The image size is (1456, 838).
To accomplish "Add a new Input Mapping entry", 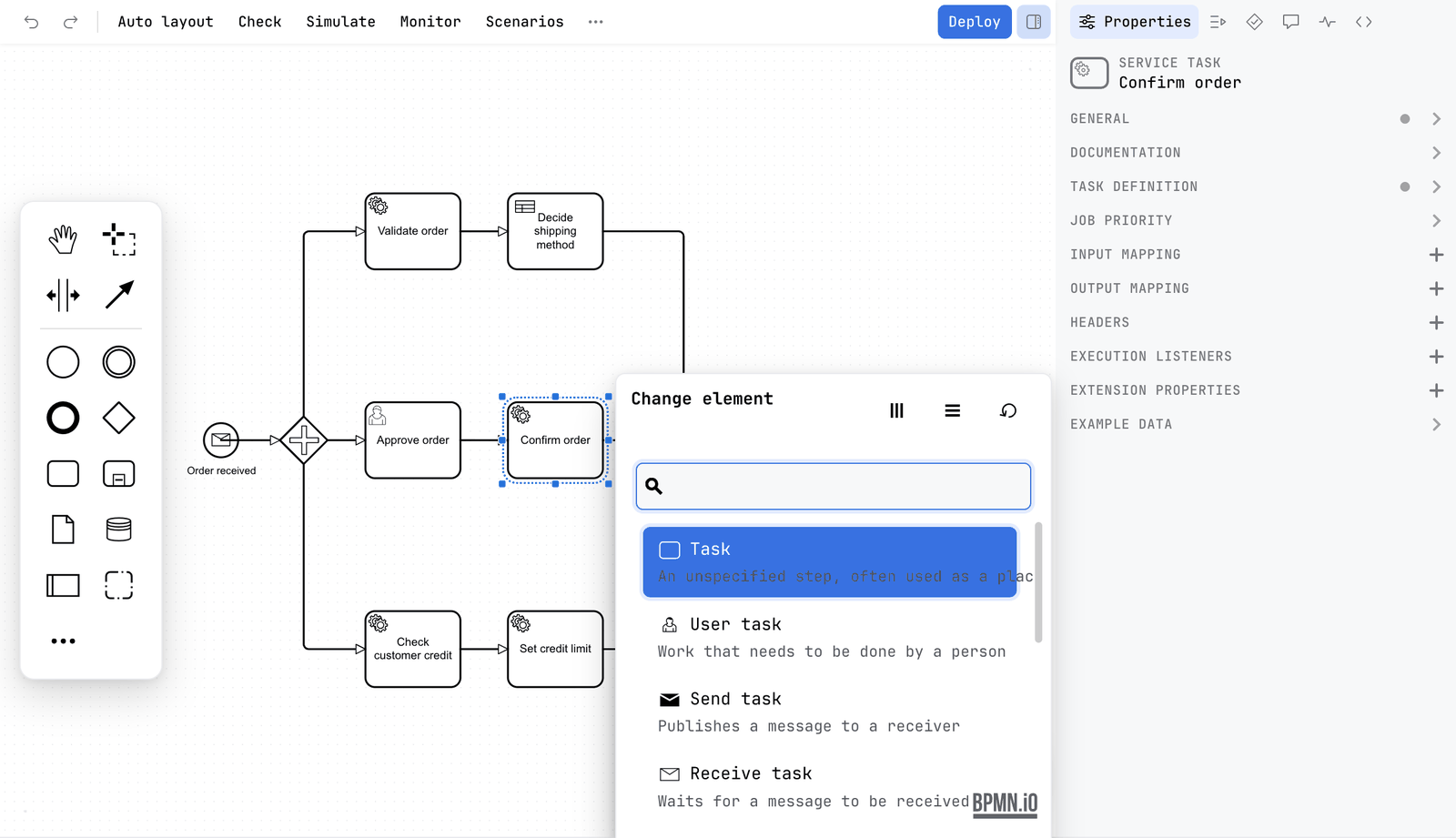I will click(x=1436, y=255).
